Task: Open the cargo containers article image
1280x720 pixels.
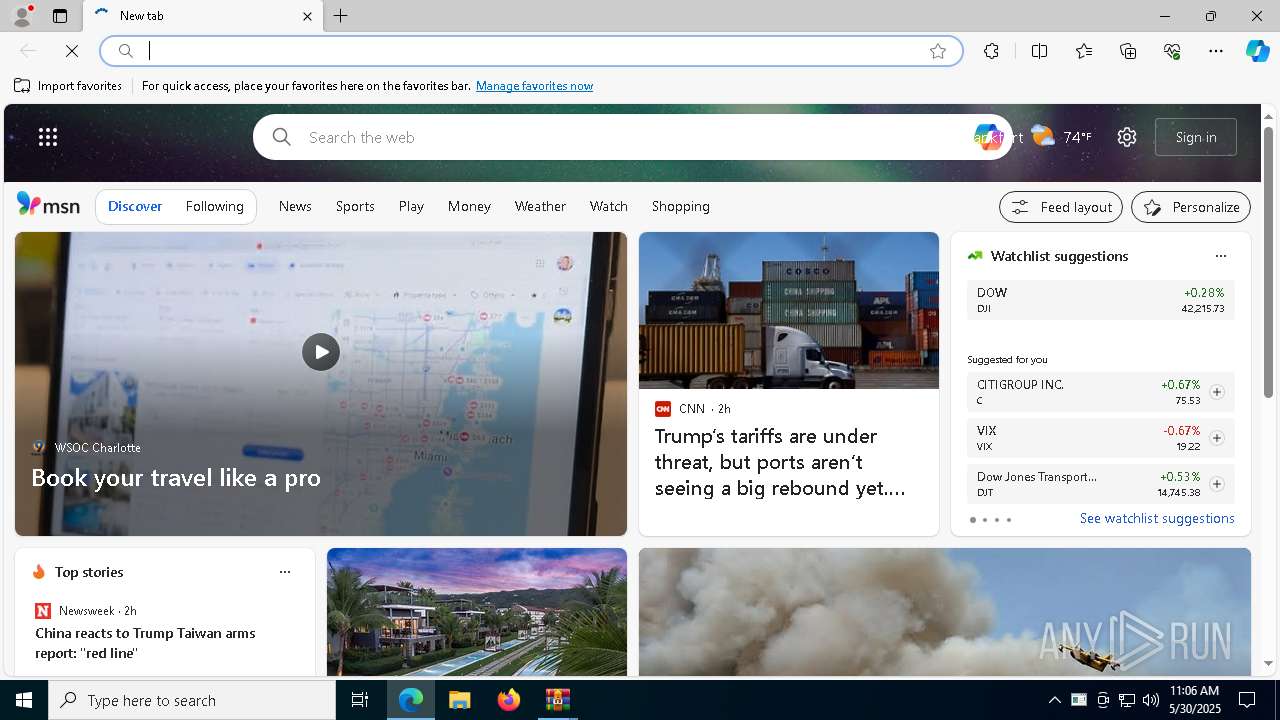Action: 789,310
